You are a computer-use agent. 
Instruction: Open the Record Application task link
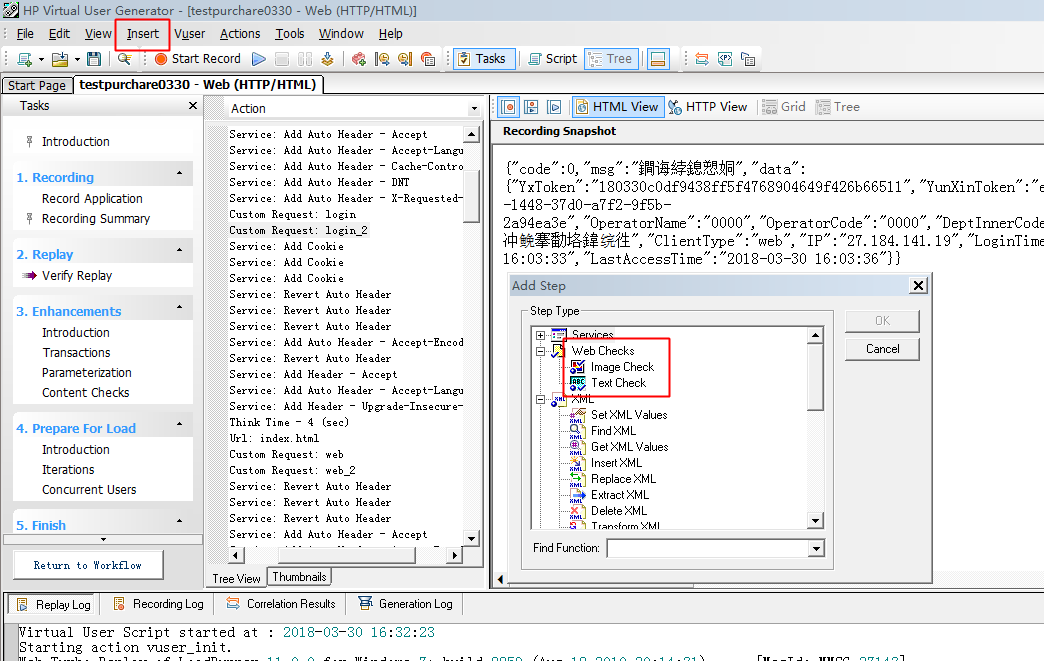coord(92,198)
